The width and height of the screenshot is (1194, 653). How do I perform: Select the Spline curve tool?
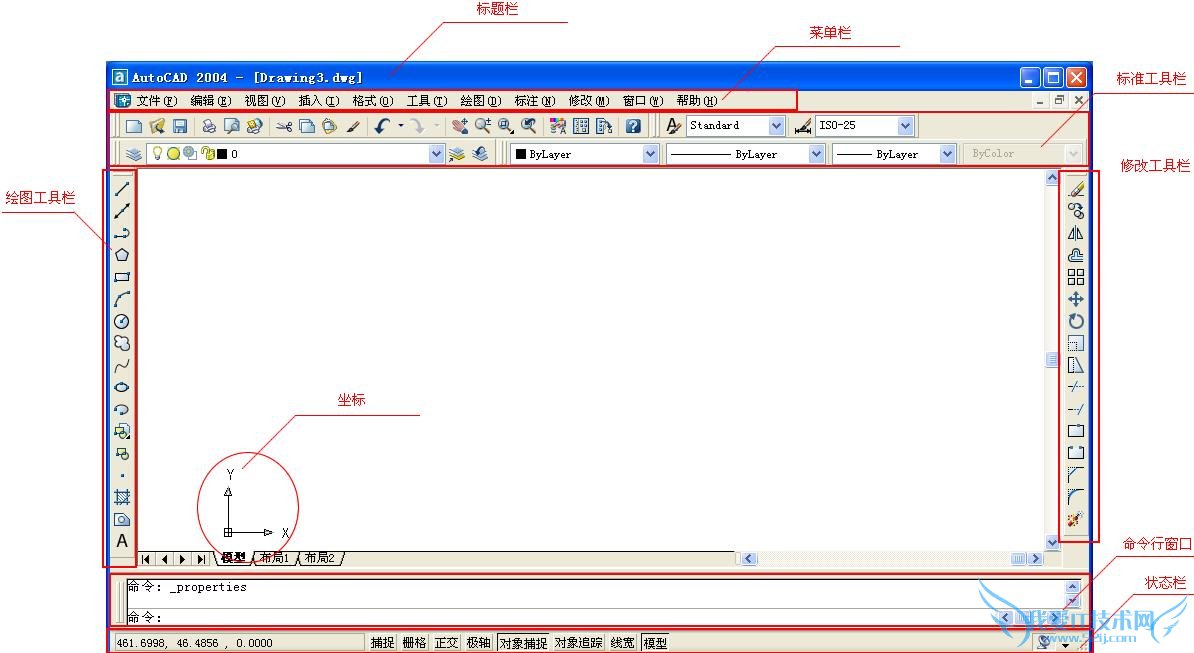click(x=122, y=365)
